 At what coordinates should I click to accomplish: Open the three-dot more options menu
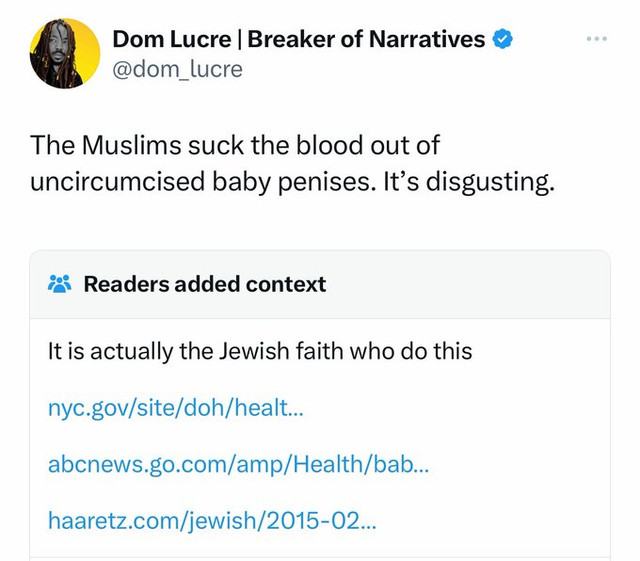coord(598,39)
